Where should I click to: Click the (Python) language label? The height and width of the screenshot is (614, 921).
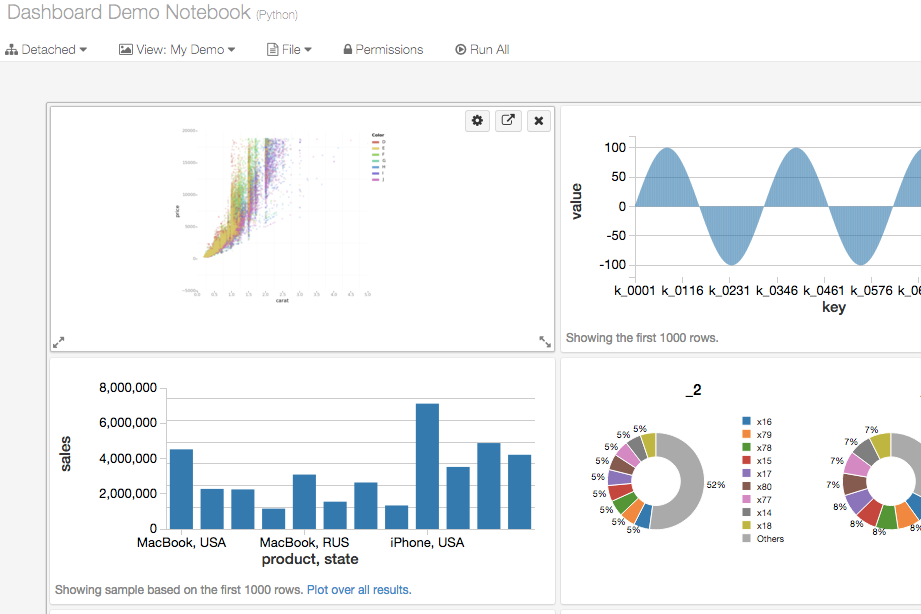coord(277,15)
